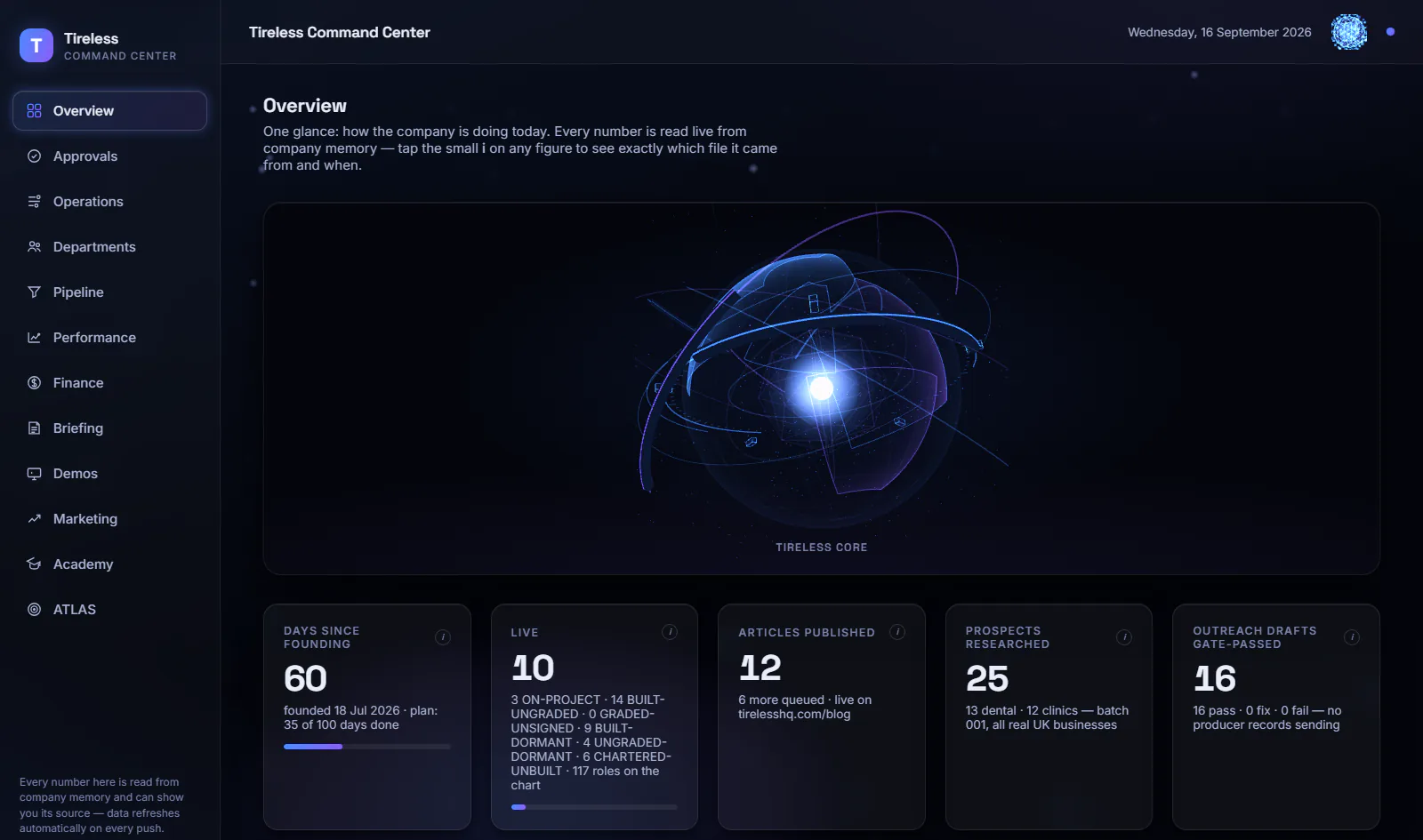Image resolution: width=1423 pixels, height=840 pixels.
Task: Go to the Approvals section
Action: pyautogui.click(x=110, y=156)
